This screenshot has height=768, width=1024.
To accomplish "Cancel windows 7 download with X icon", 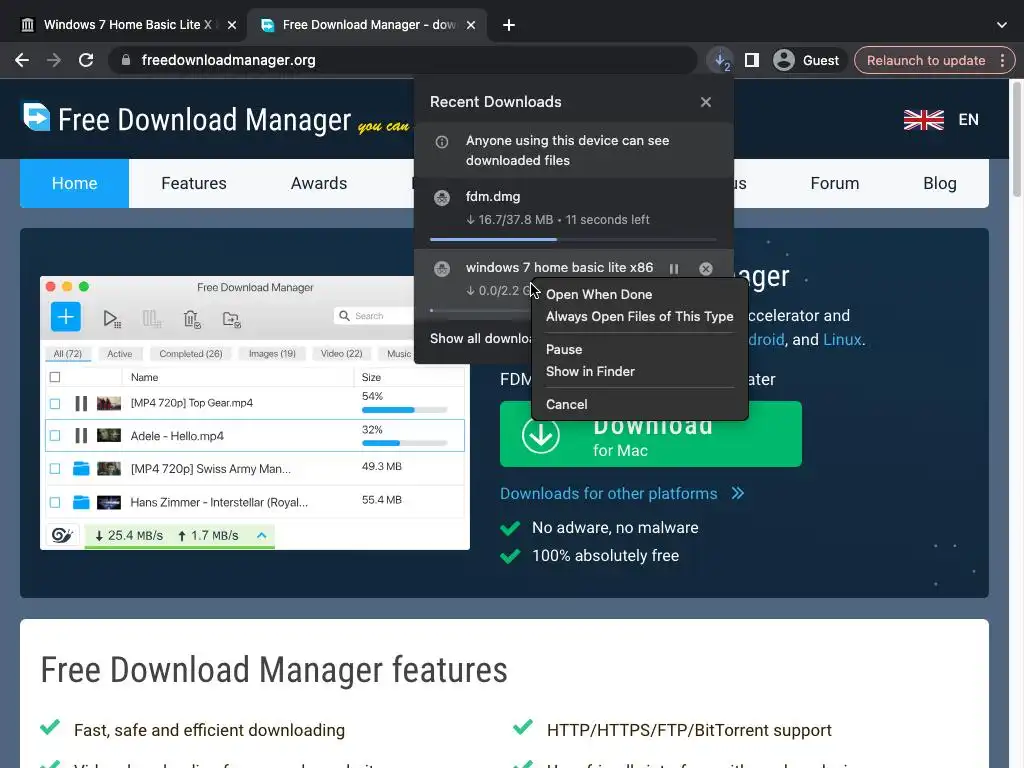I will (705, 268).
